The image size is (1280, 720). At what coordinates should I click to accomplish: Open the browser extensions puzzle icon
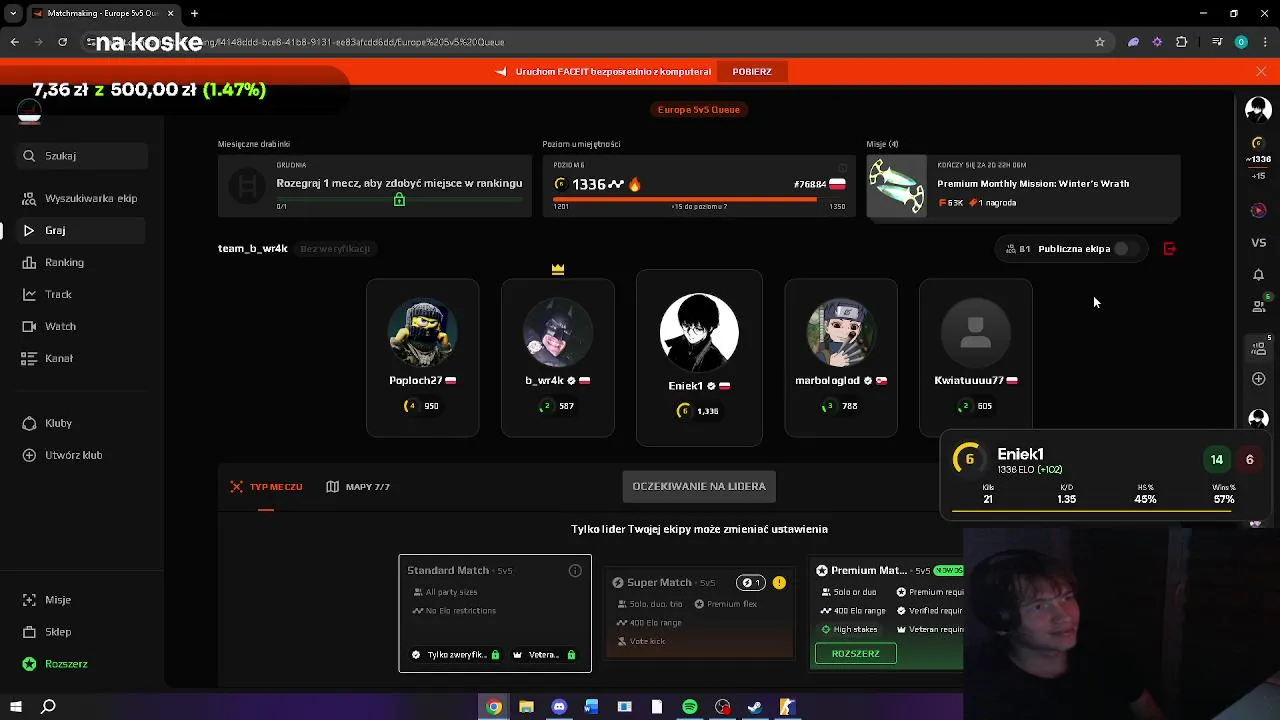point(1182,42)
